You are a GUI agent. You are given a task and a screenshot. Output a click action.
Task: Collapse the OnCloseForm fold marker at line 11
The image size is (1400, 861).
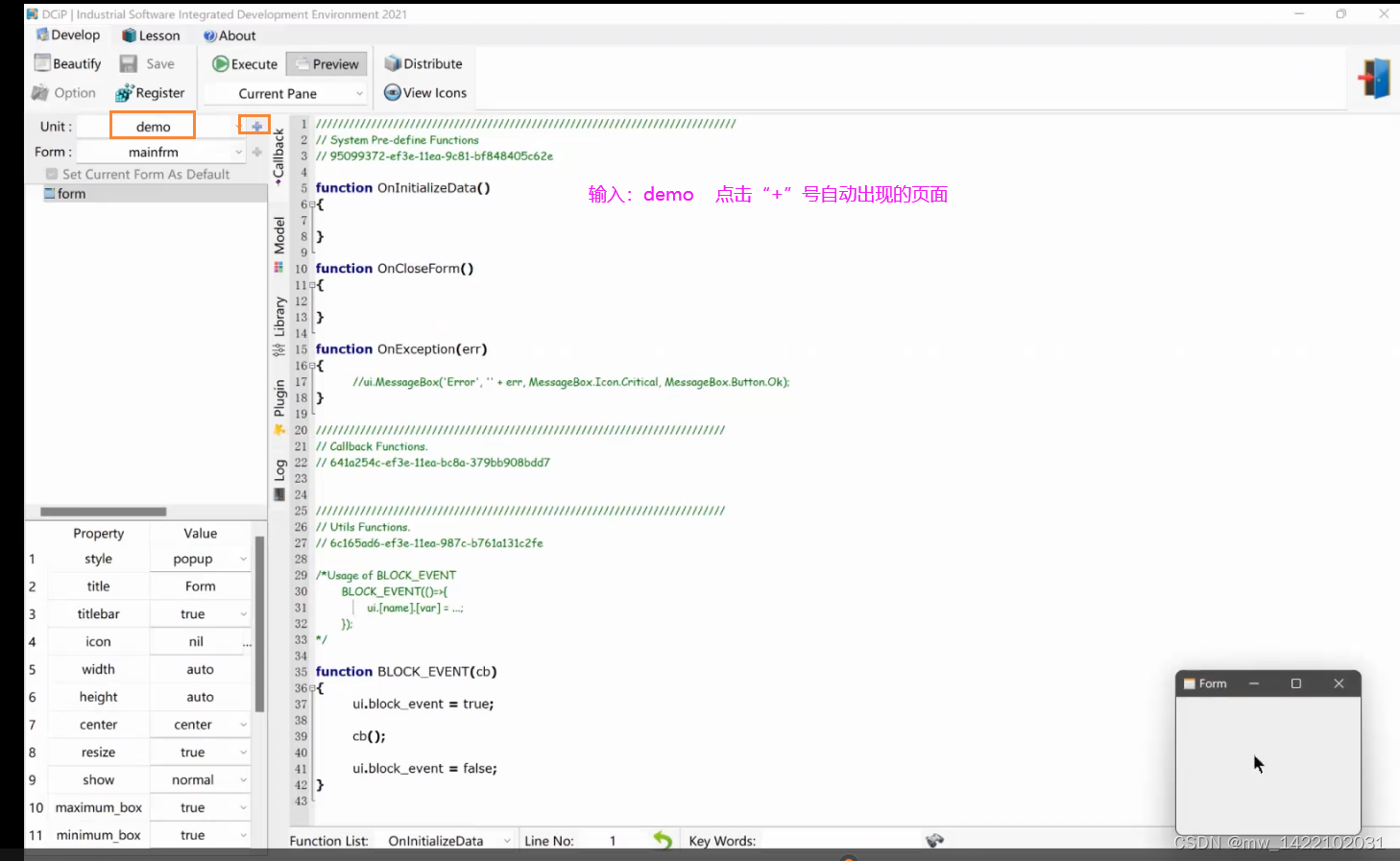(312, 285)
